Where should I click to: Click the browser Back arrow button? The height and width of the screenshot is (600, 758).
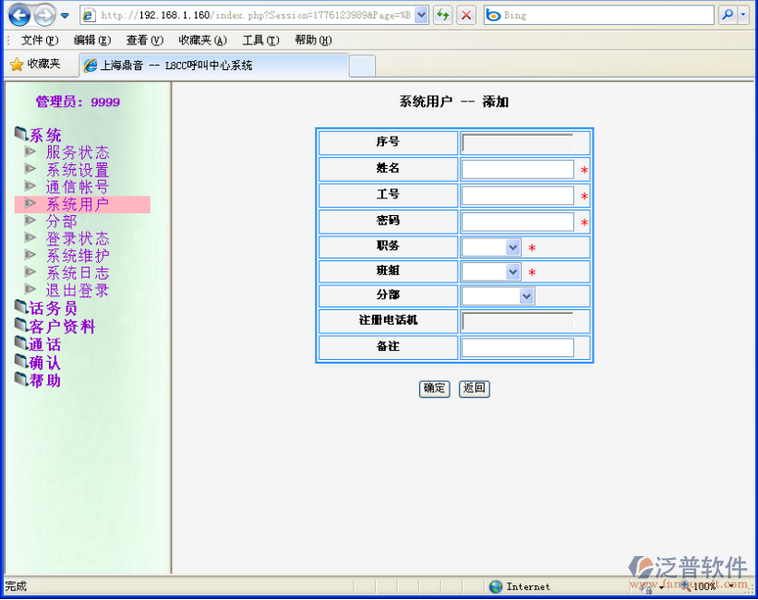[x=18, y=15]
